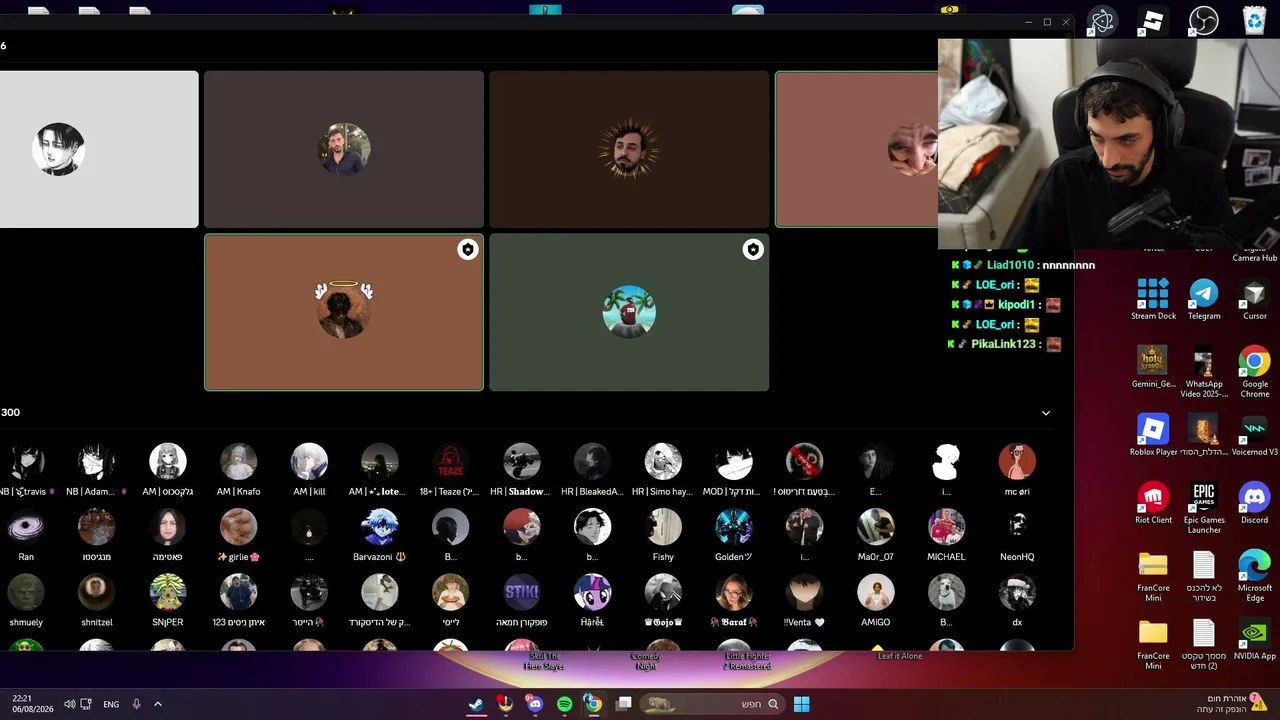Screen dimensions: 1280x720
Task: Open Roblox Player desktop shortcut
Action: 1153,435
